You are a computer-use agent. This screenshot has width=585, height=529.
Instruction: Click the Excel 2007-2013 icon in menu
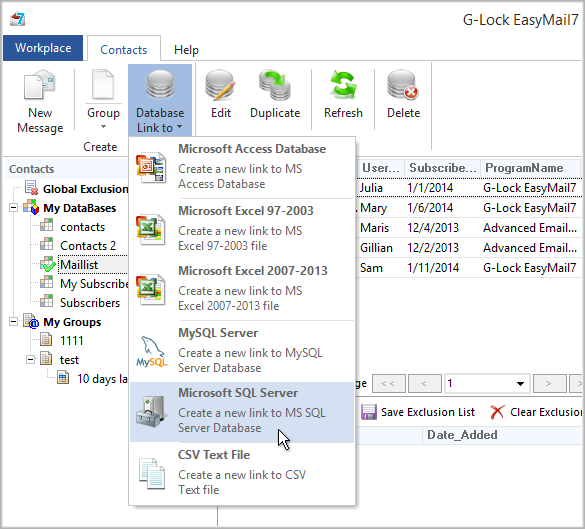(151, 289)
